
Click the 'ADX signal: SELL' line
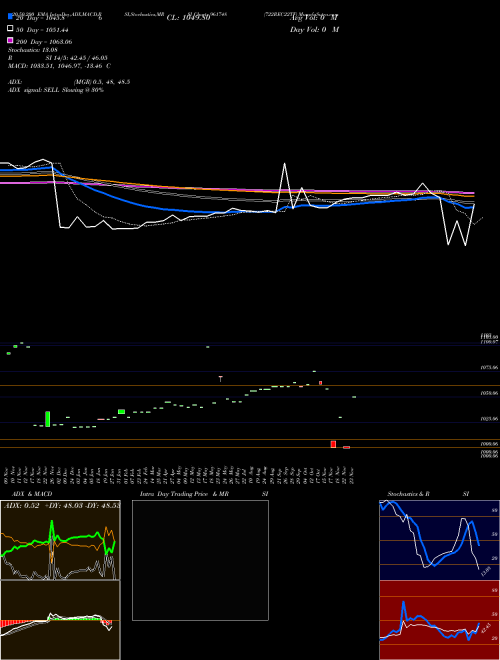56,90
